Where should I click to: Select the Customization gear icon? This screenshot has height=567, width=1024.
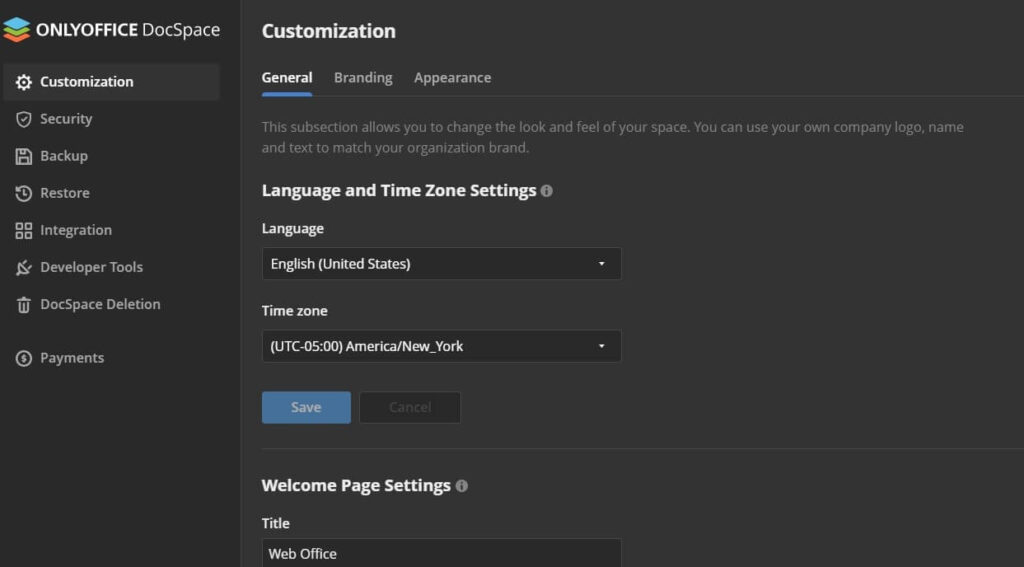click(24, 82)
